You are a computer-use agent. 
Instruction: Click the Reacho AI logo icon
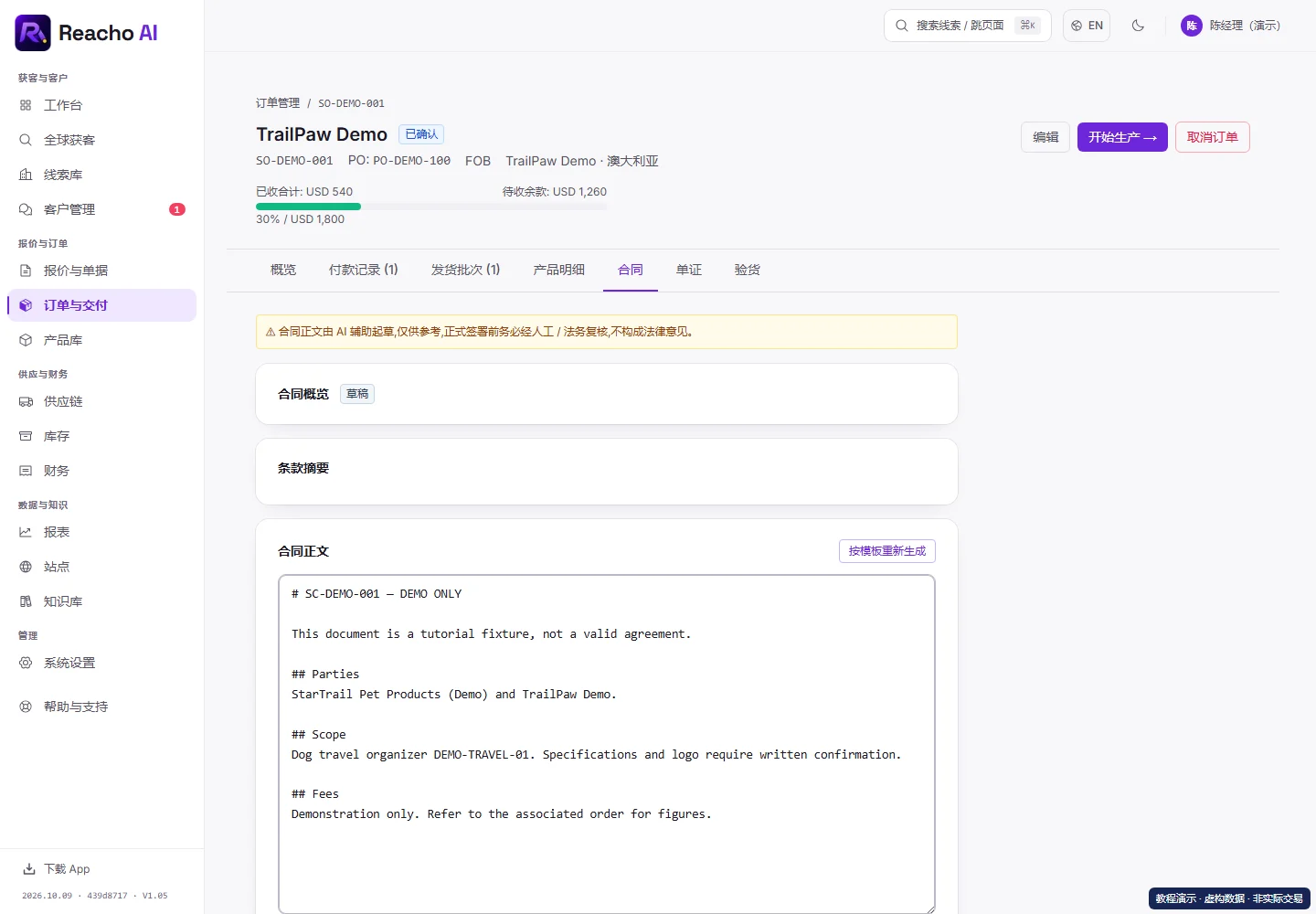(x=33, y=33)
